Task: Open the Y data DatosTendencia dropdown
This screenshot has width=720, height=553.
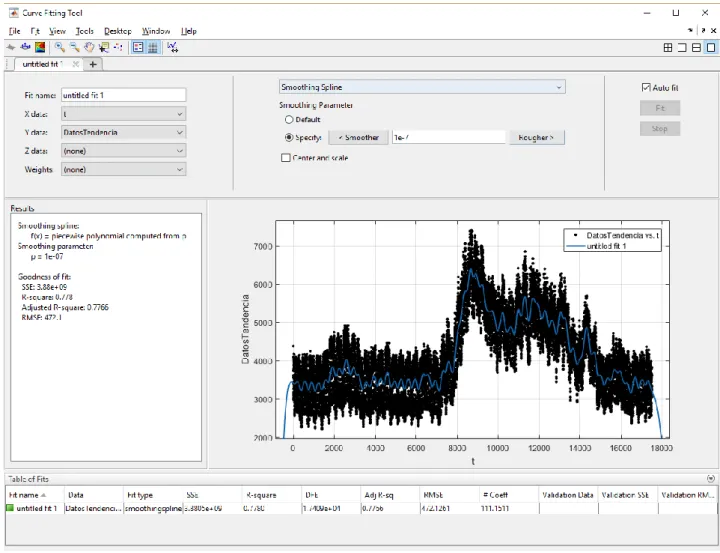Action: tap(124, 132)
